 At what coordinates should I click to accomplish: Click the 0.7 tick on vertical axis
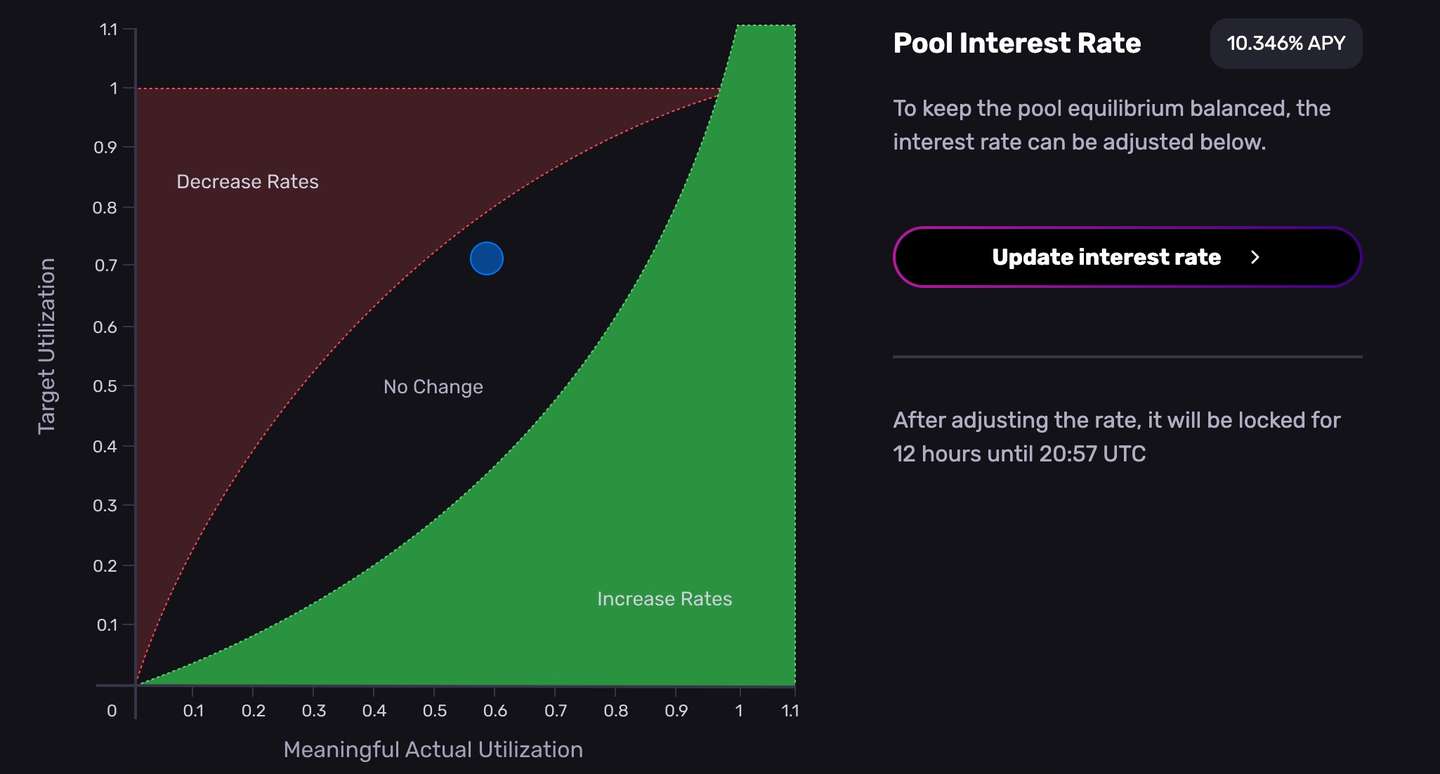pos(106,266)
